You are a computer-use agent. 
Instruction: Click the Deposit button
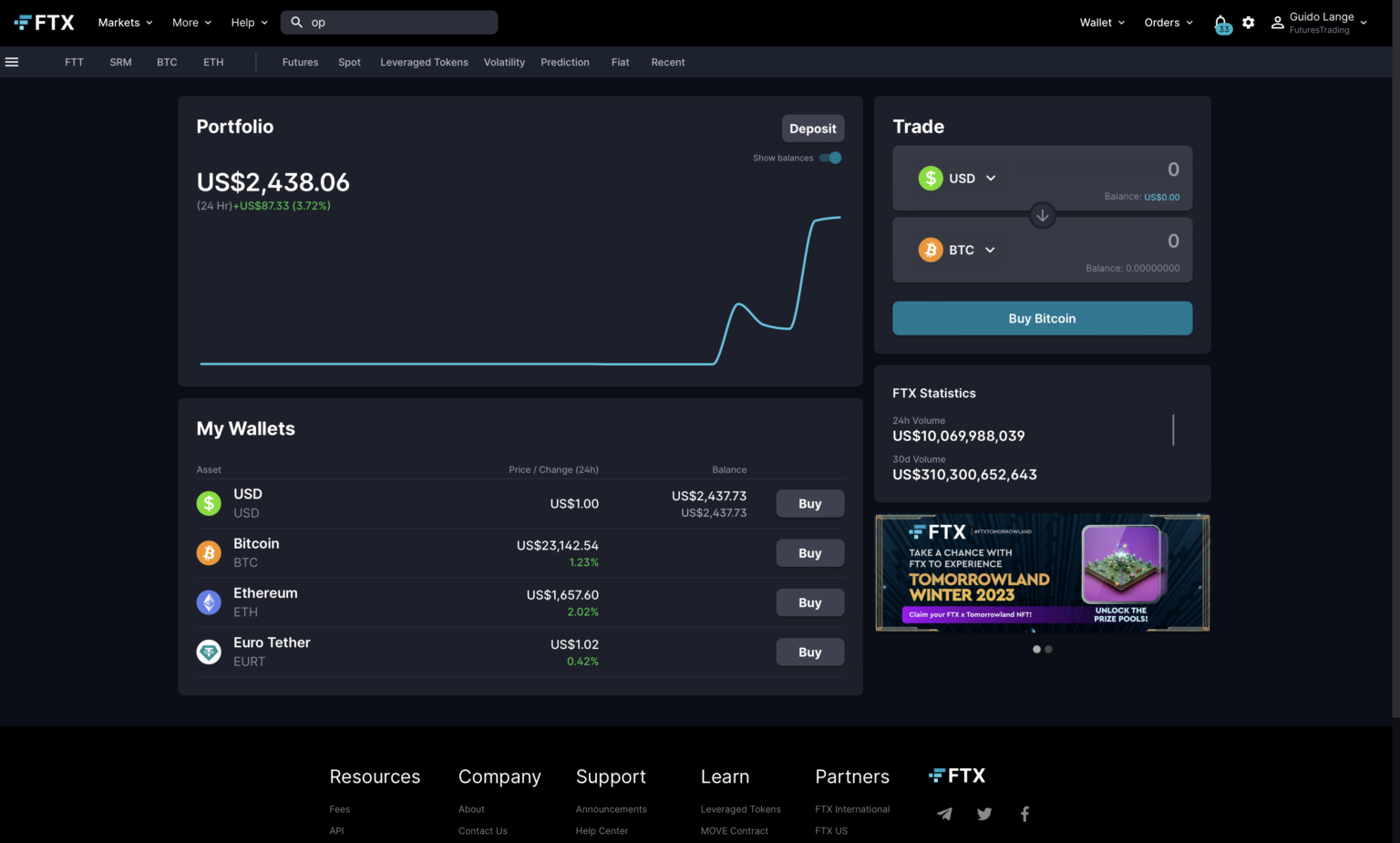(812, 128)
